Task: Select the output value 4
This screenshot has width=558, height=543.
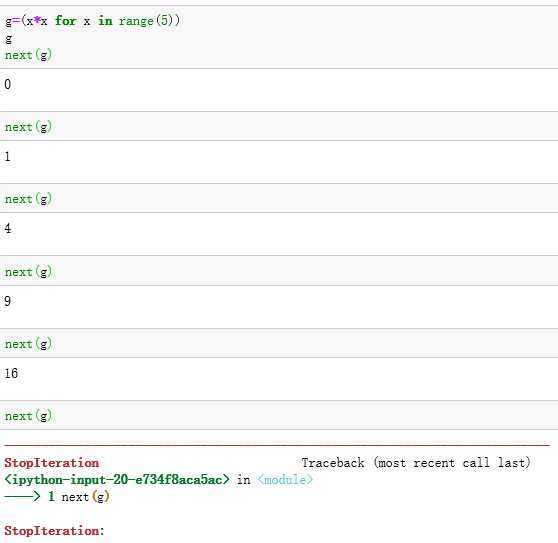Action: (x=7, y=228)
